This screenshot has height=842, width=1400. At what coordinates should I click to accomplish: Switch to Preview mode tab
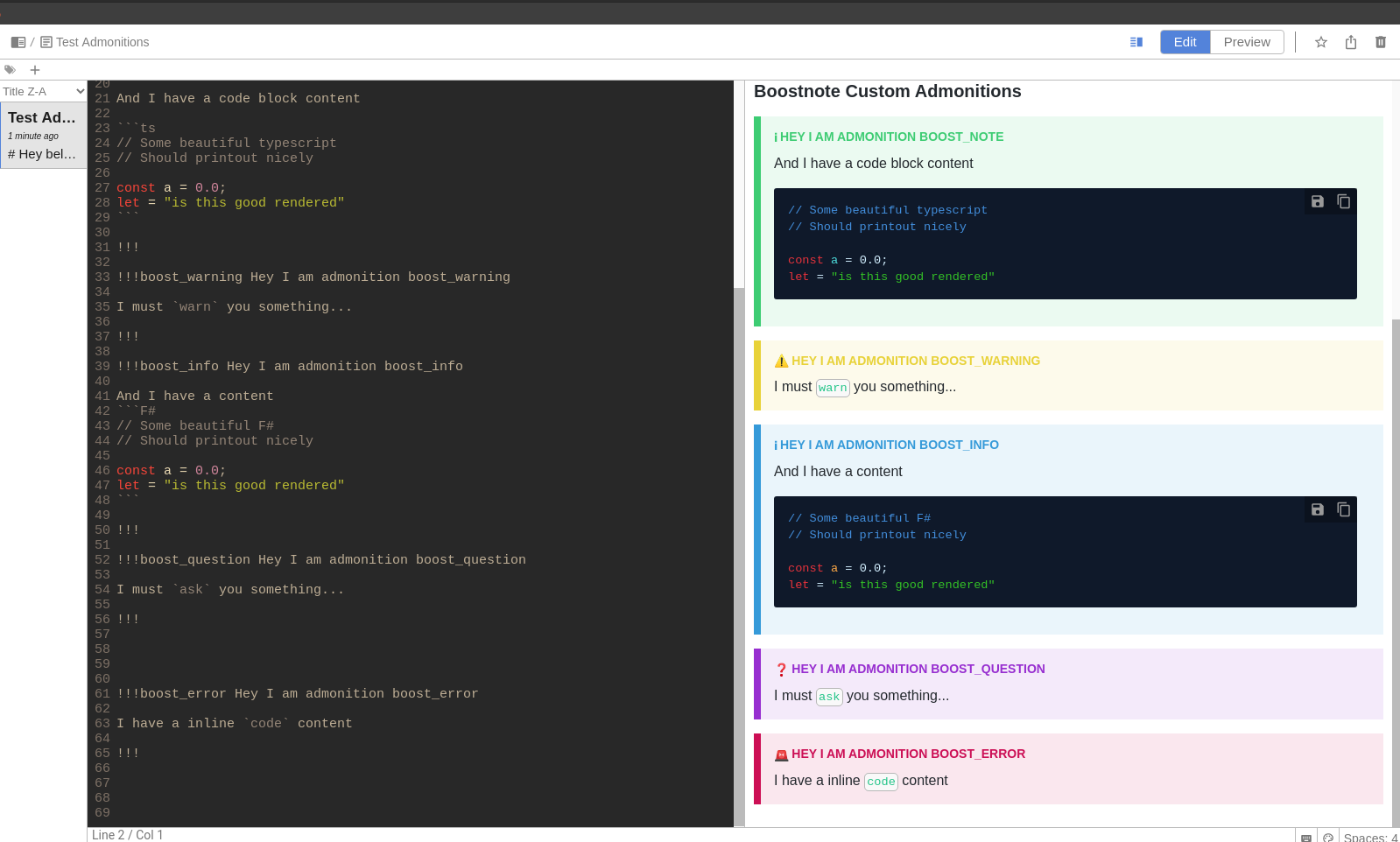coord(1247,42)
